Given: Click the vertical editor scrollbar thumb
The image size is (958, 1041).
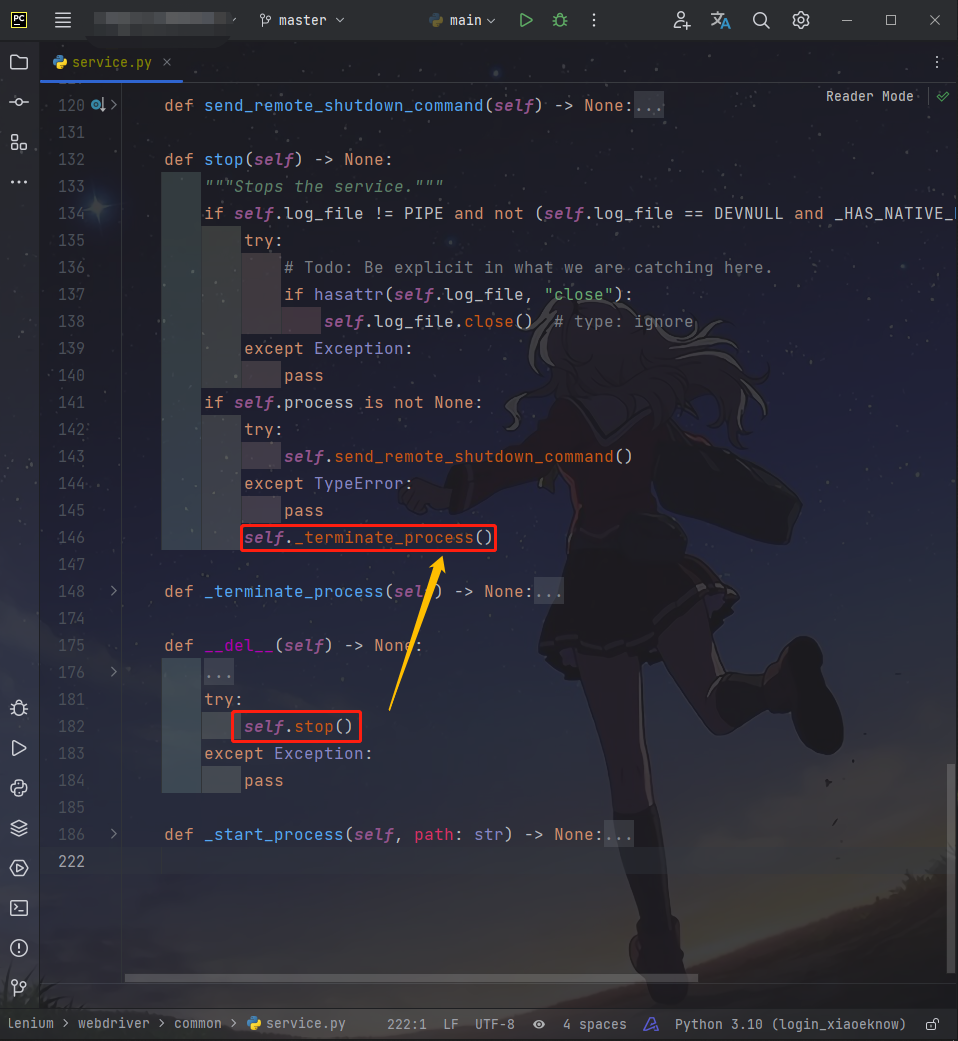Looking at the screenshot, I should tap(951, 868).
